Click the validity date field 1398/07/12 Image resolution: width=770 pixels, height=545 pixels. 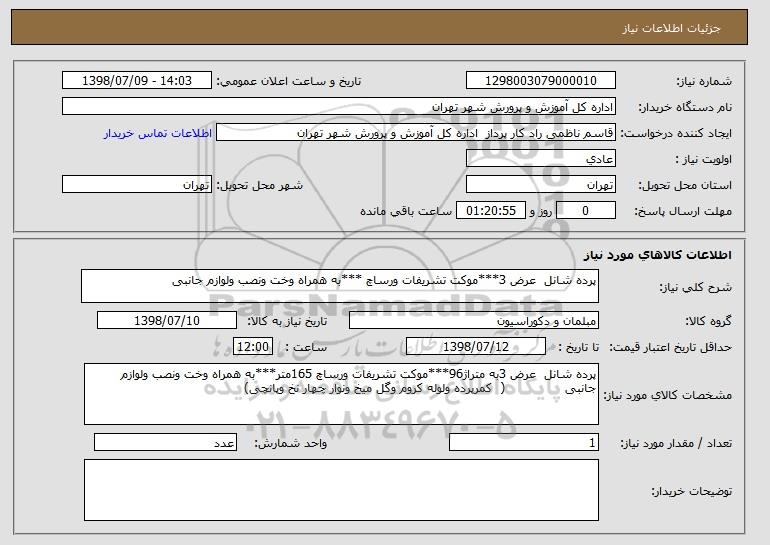pos(476,347)
